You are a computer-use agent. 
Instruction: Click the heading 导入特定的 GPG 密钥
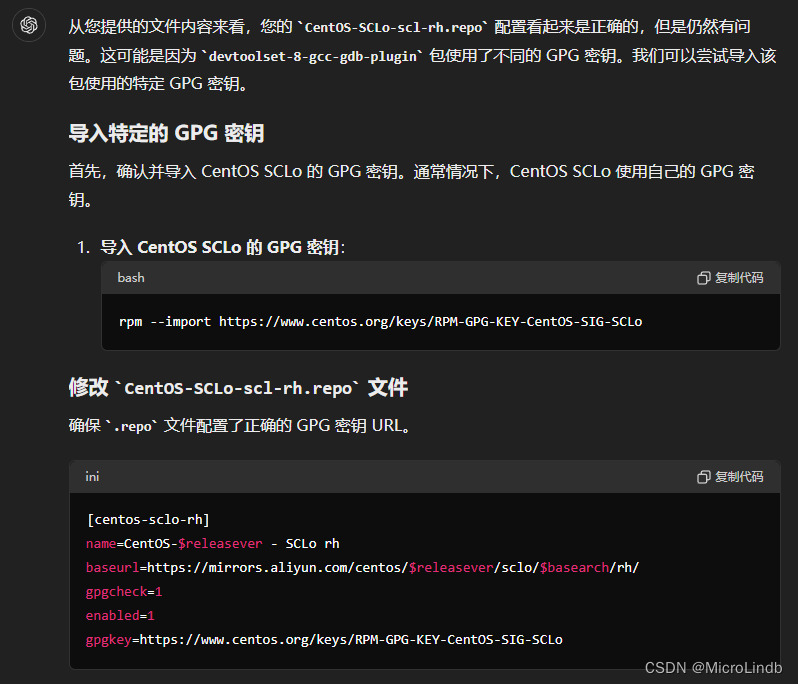tap(166, 133)
